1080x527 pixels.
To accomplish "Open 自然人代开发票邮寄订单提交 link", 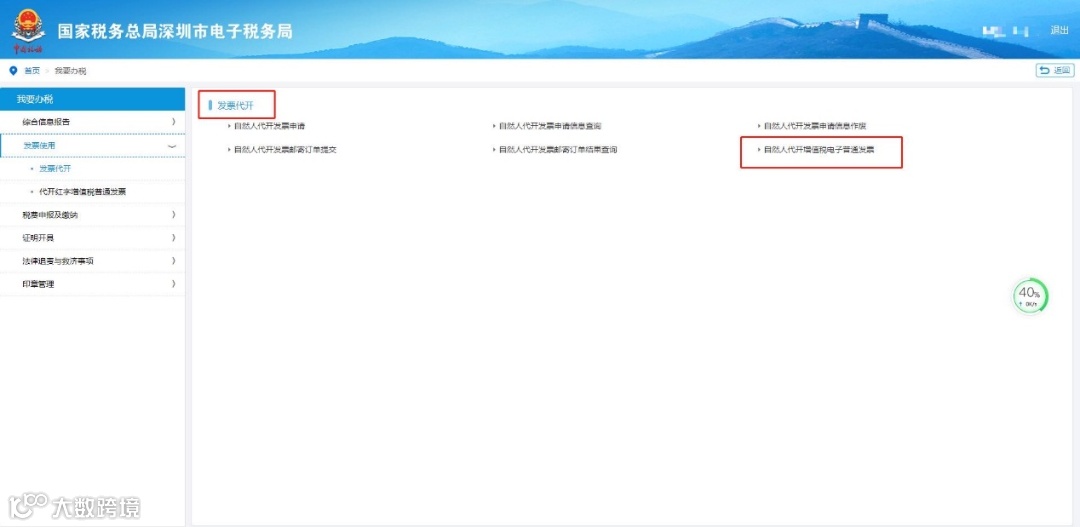I will tap(284, 149).
